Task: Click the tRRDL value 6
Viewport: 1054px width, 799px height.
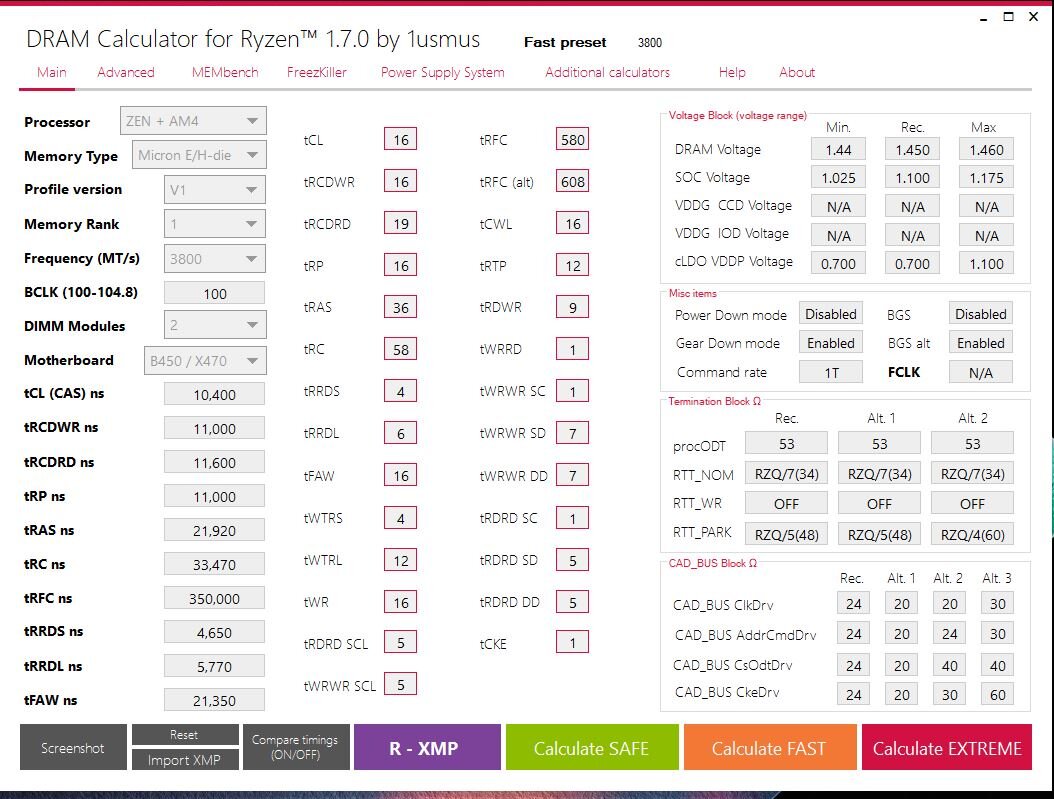Action: (401, 433)
